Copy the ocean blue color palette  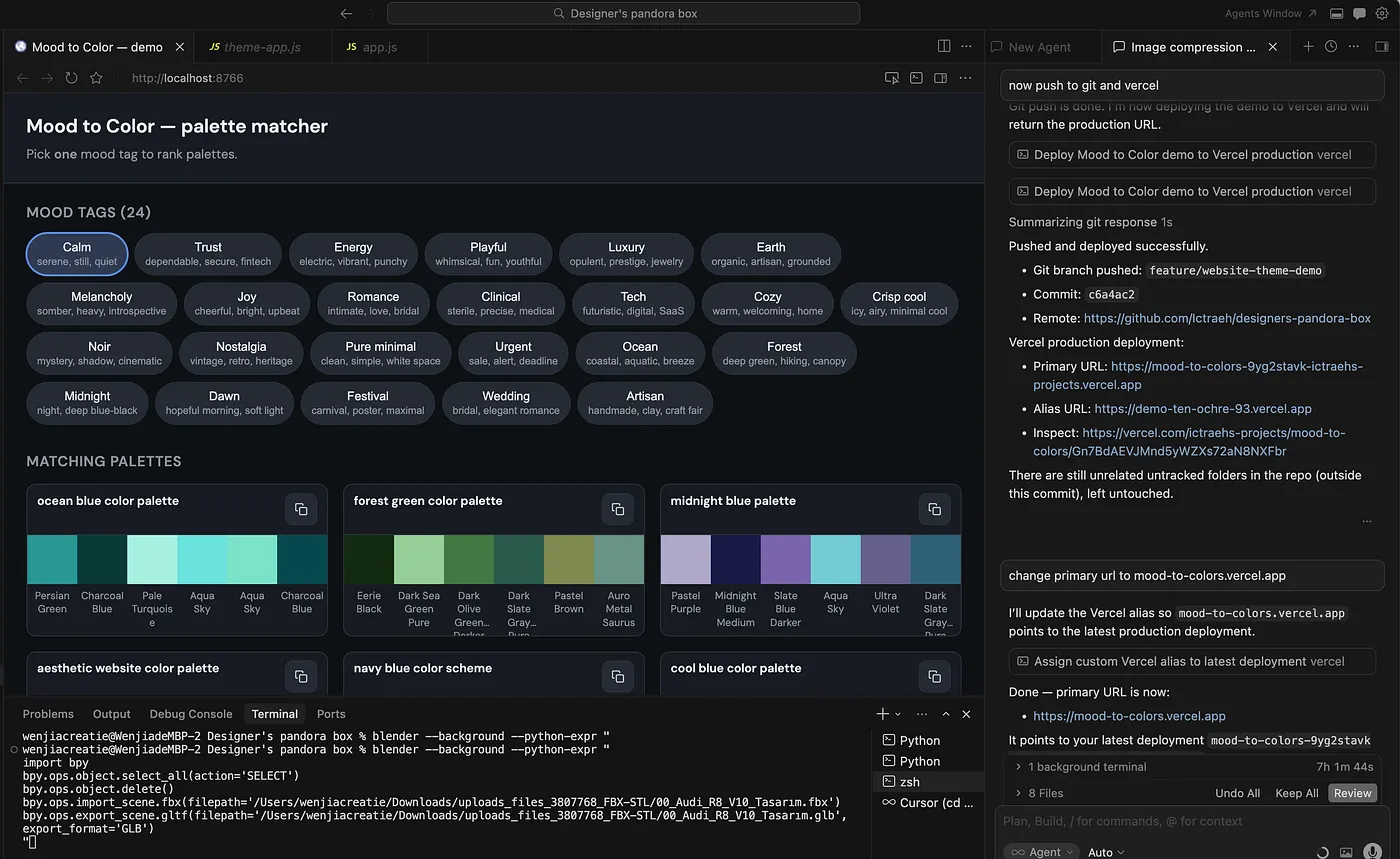301,509
